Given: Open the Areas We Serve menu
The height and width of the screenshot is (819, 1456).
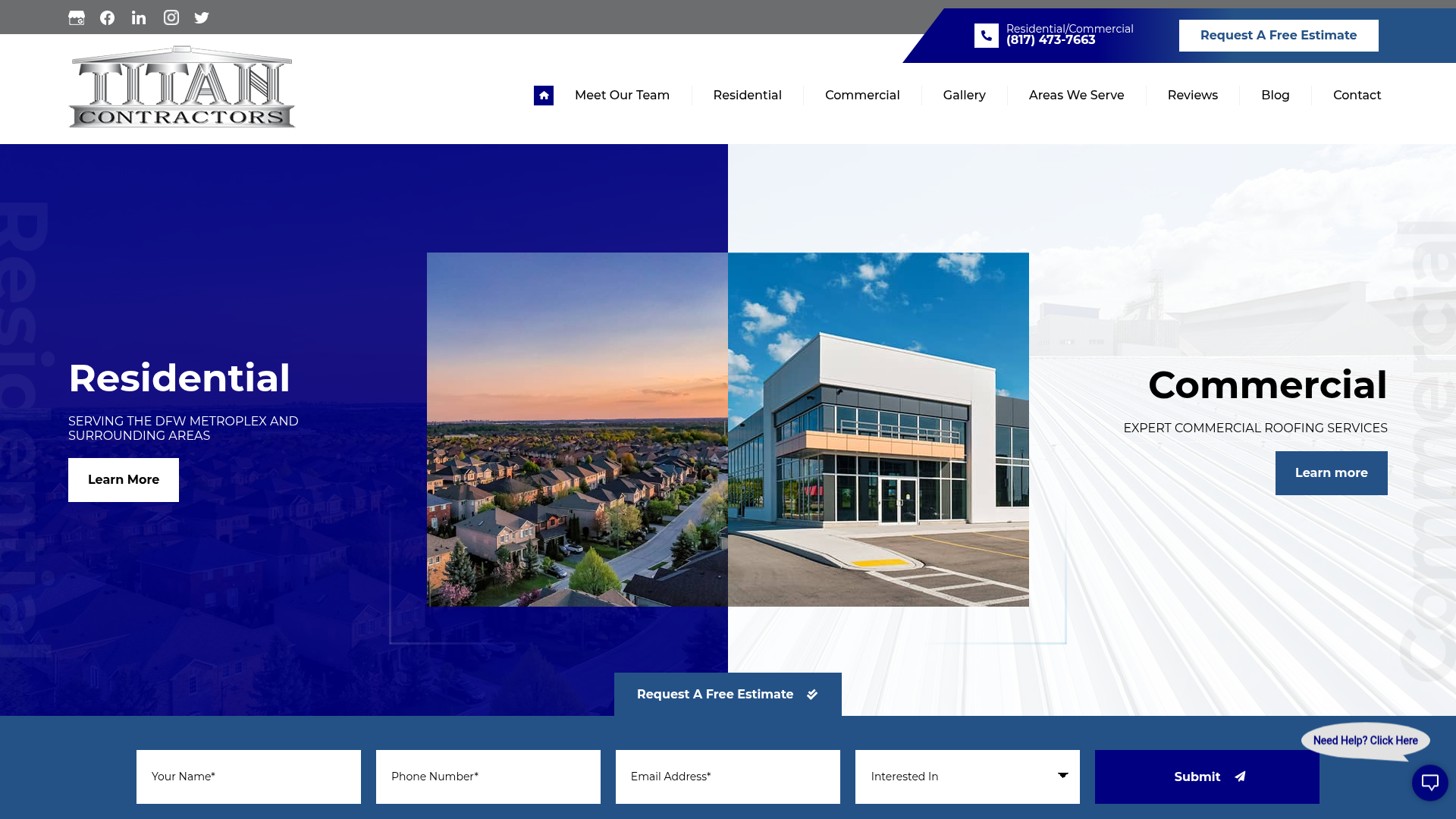Looking at the screenshot, I should coord(1076,96).
